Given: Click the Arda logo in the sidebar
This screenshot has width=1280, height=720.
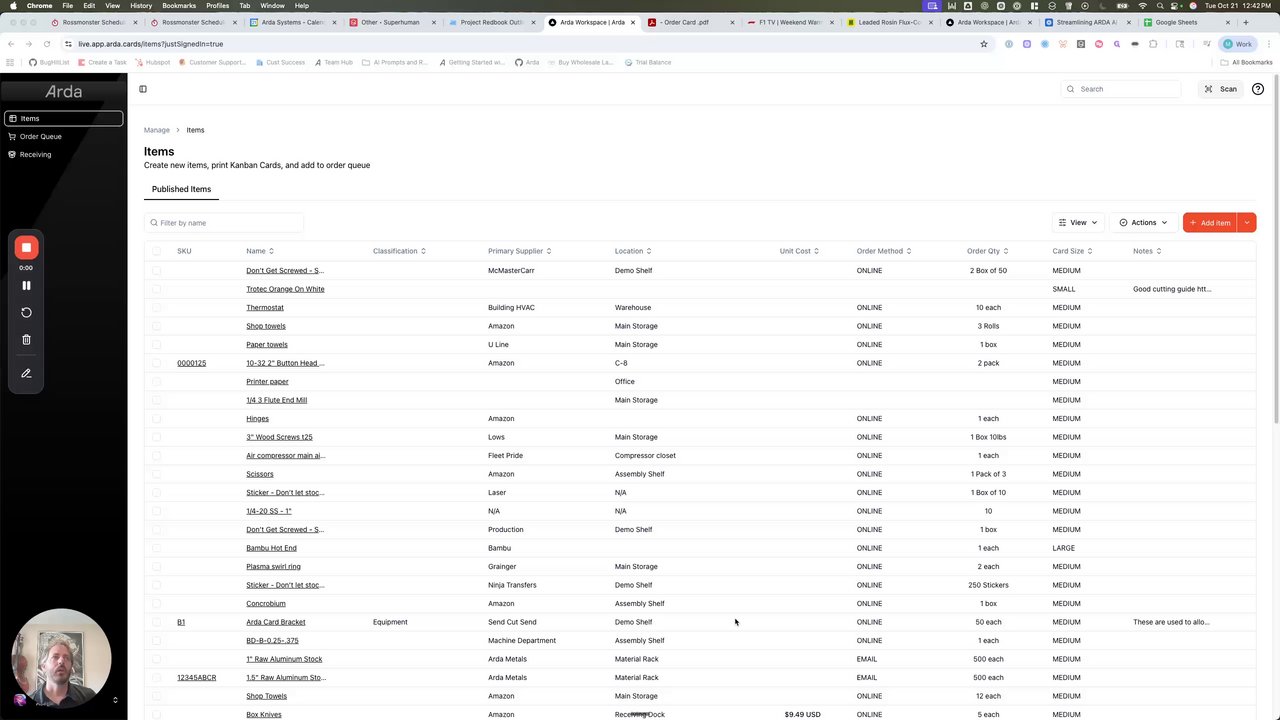Looking at the screenshot, I should coord(64,91).
